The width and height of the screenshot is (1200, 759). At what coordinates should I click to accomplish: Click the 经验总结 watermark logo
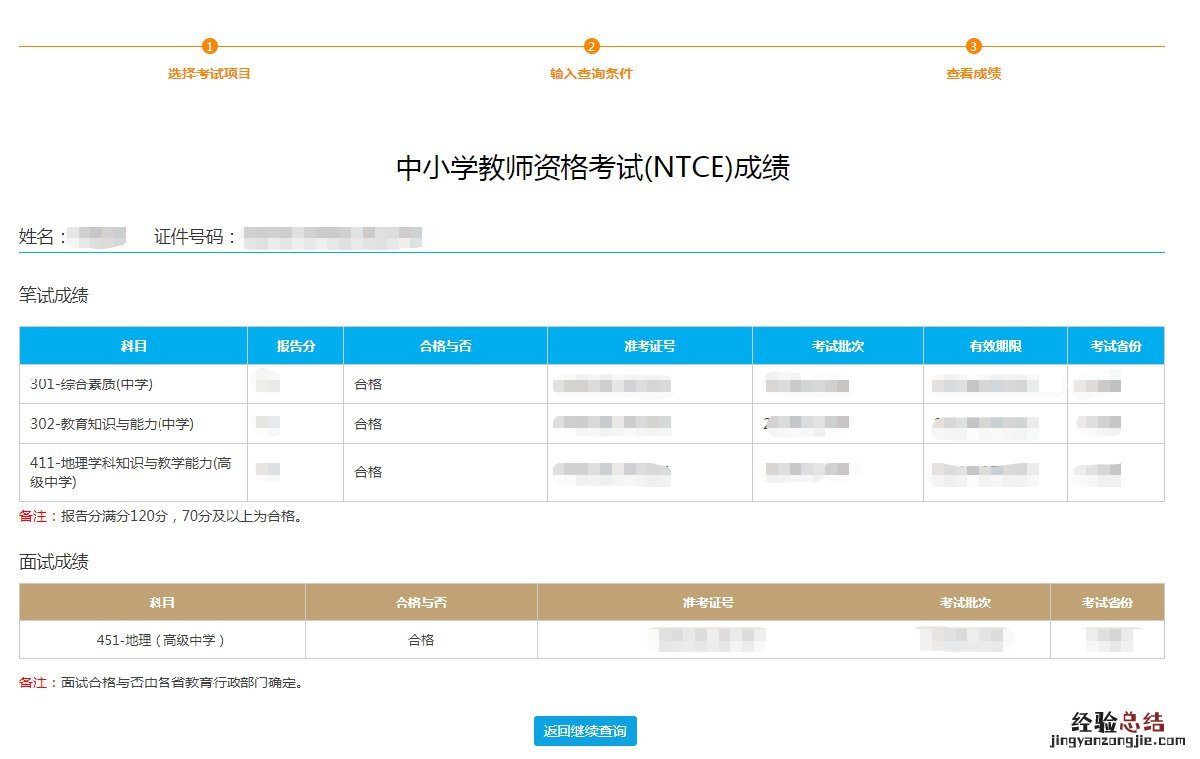coord(1116,726)
